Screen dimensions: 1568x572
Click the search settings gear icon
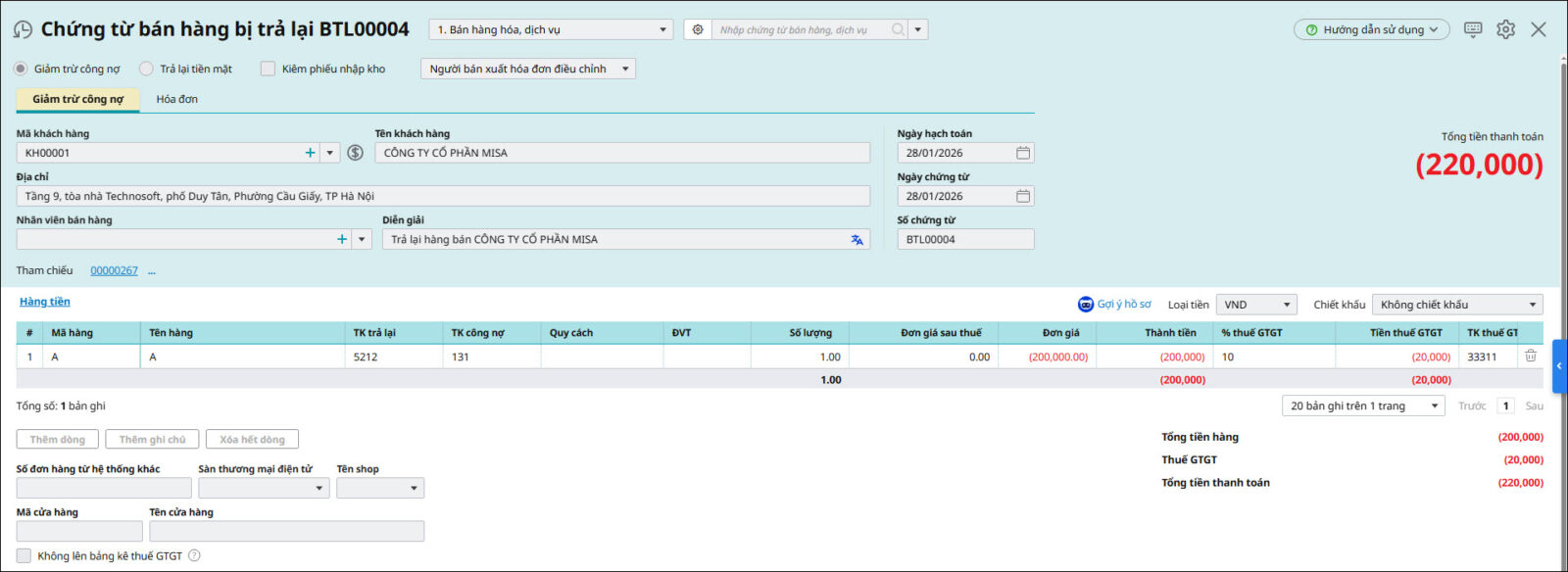tap(698, 29)
